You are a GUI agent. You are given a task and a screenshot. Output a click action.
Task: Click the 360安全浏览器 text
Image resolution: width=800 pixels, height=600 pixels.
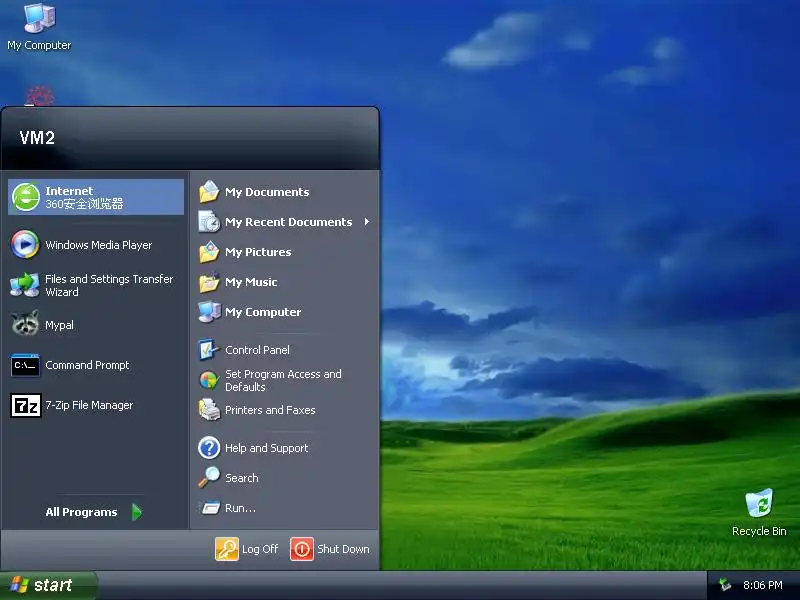84,204
